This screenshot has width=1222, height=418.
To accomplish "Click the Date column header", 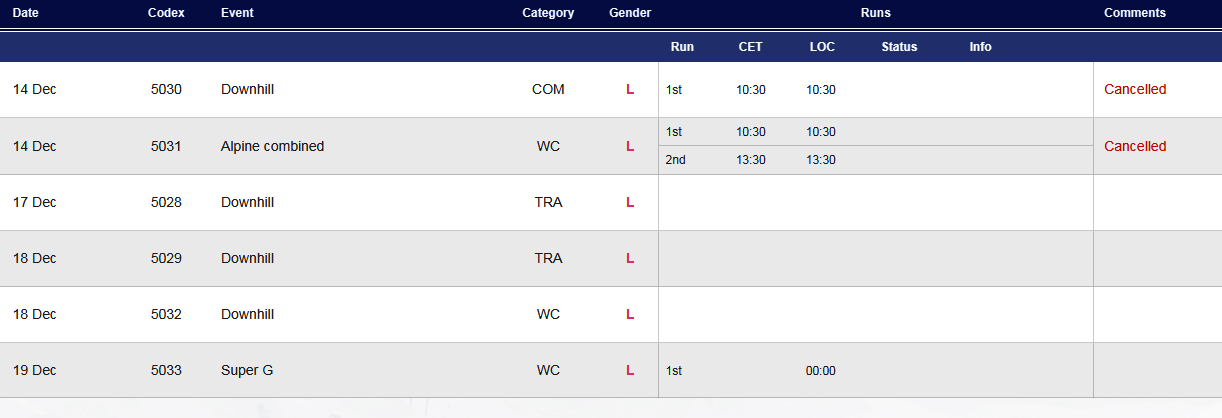I will [x=25, y=13].
